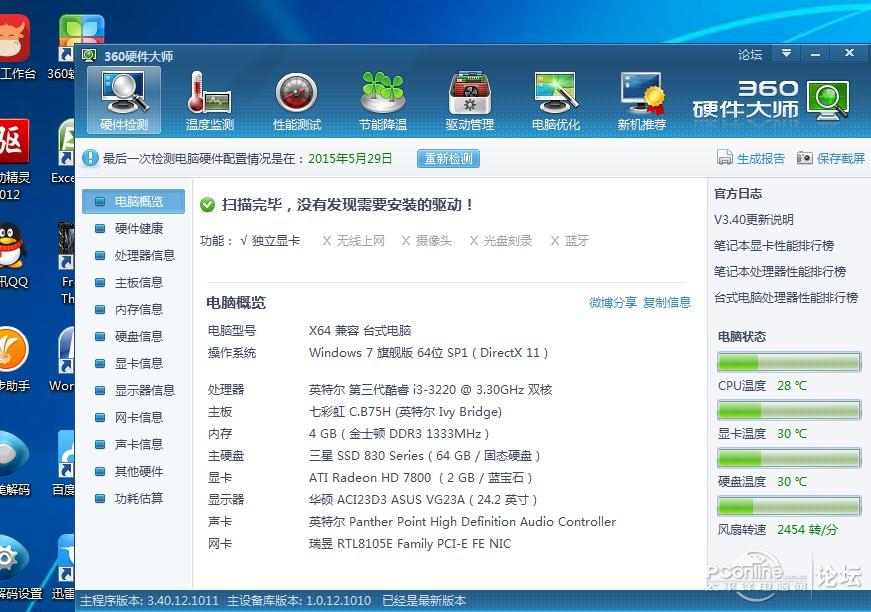
Task: Click the 360硬件大师 title bar icon
Action: coord(89,56)
